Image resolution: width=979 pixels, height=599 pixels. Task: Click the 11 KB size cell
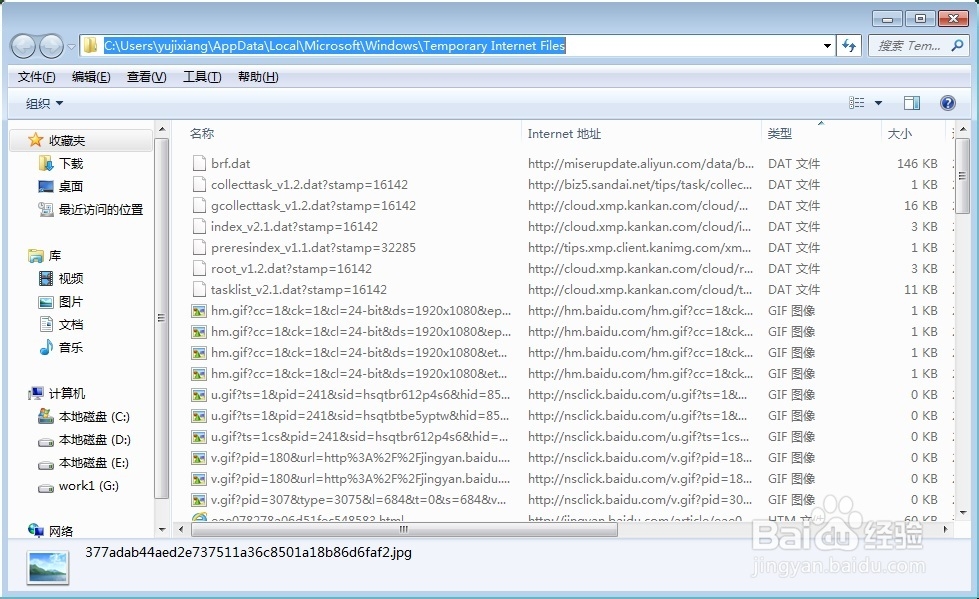(920, 290)
